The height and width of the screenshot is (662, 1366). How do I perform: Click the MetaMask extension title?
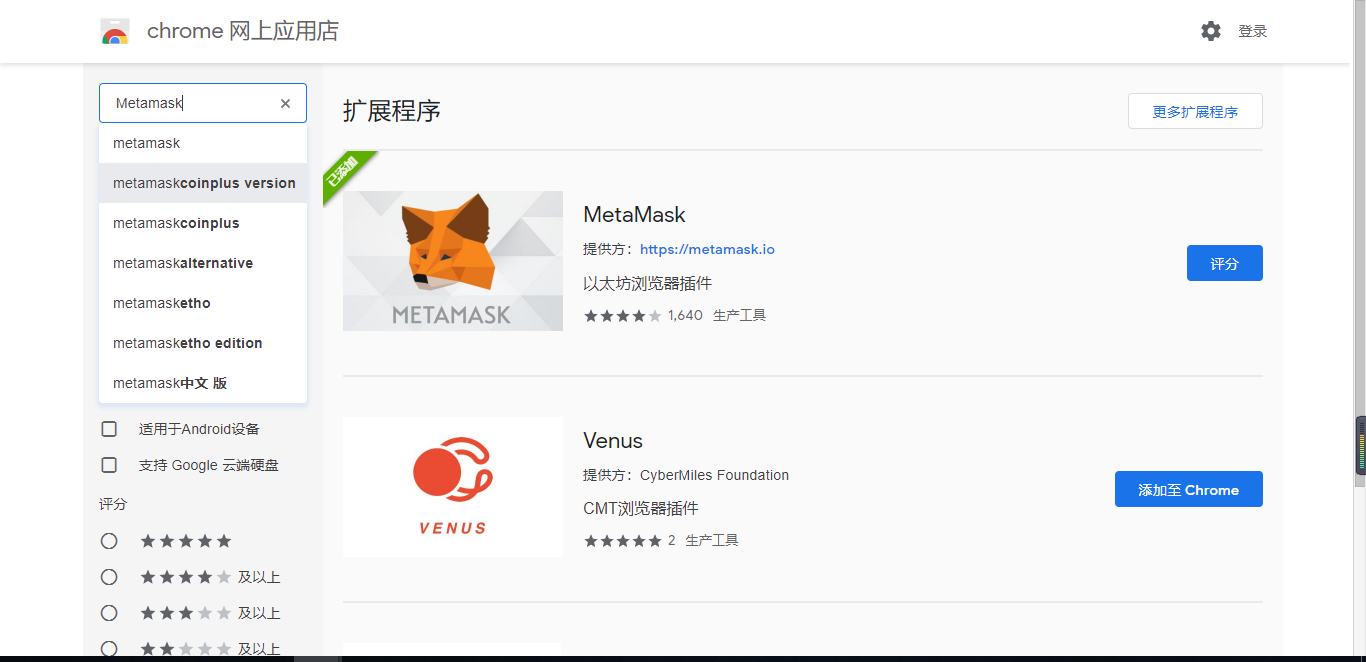[634, 215]
